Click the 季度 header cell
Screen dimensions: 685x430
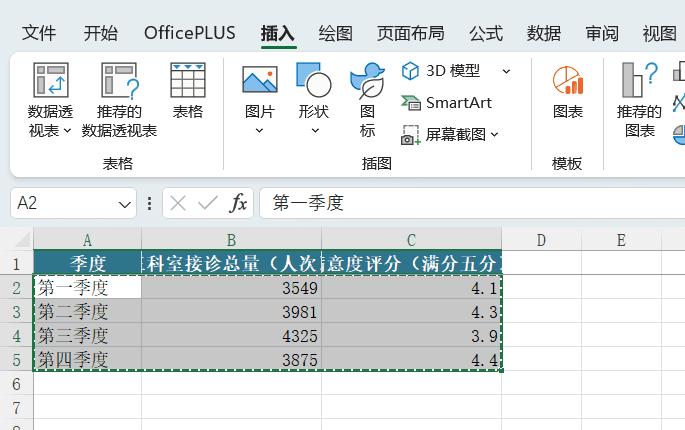coord(87,263)
